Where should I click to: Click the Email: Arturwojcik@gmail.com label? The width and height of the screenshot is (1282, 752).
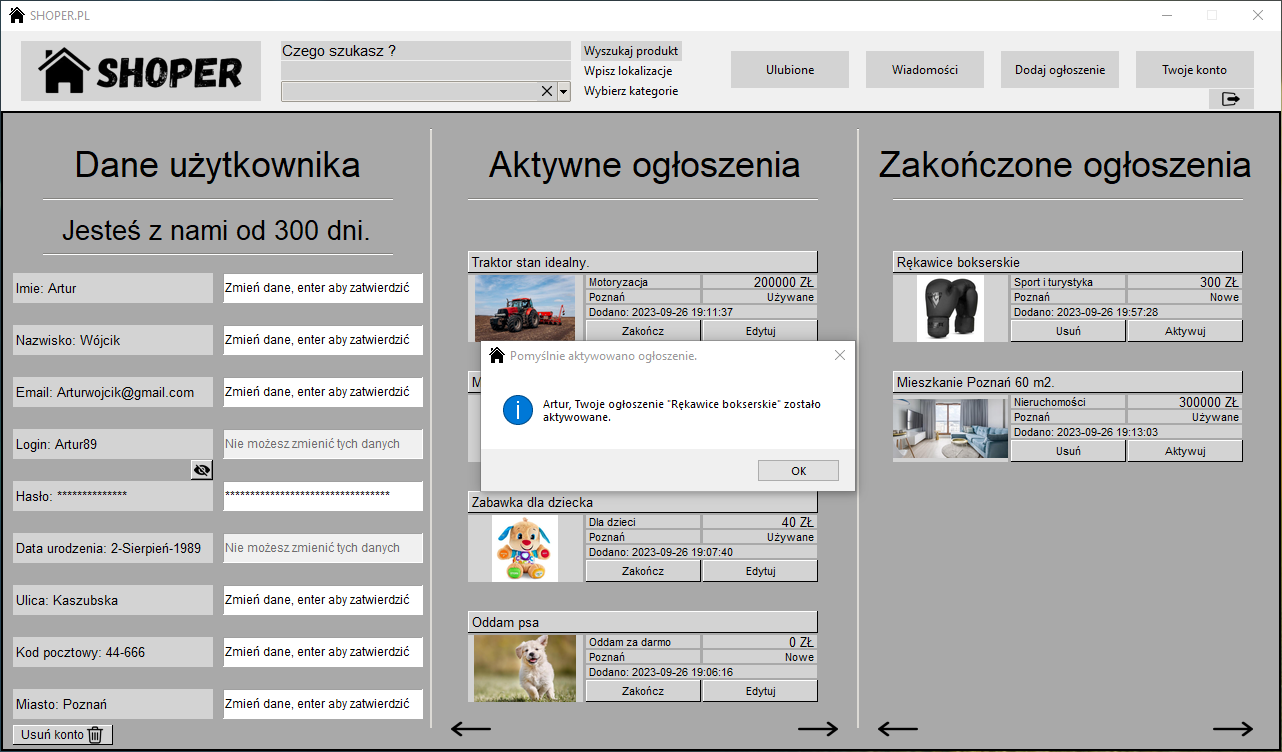[x=113, y=392]
